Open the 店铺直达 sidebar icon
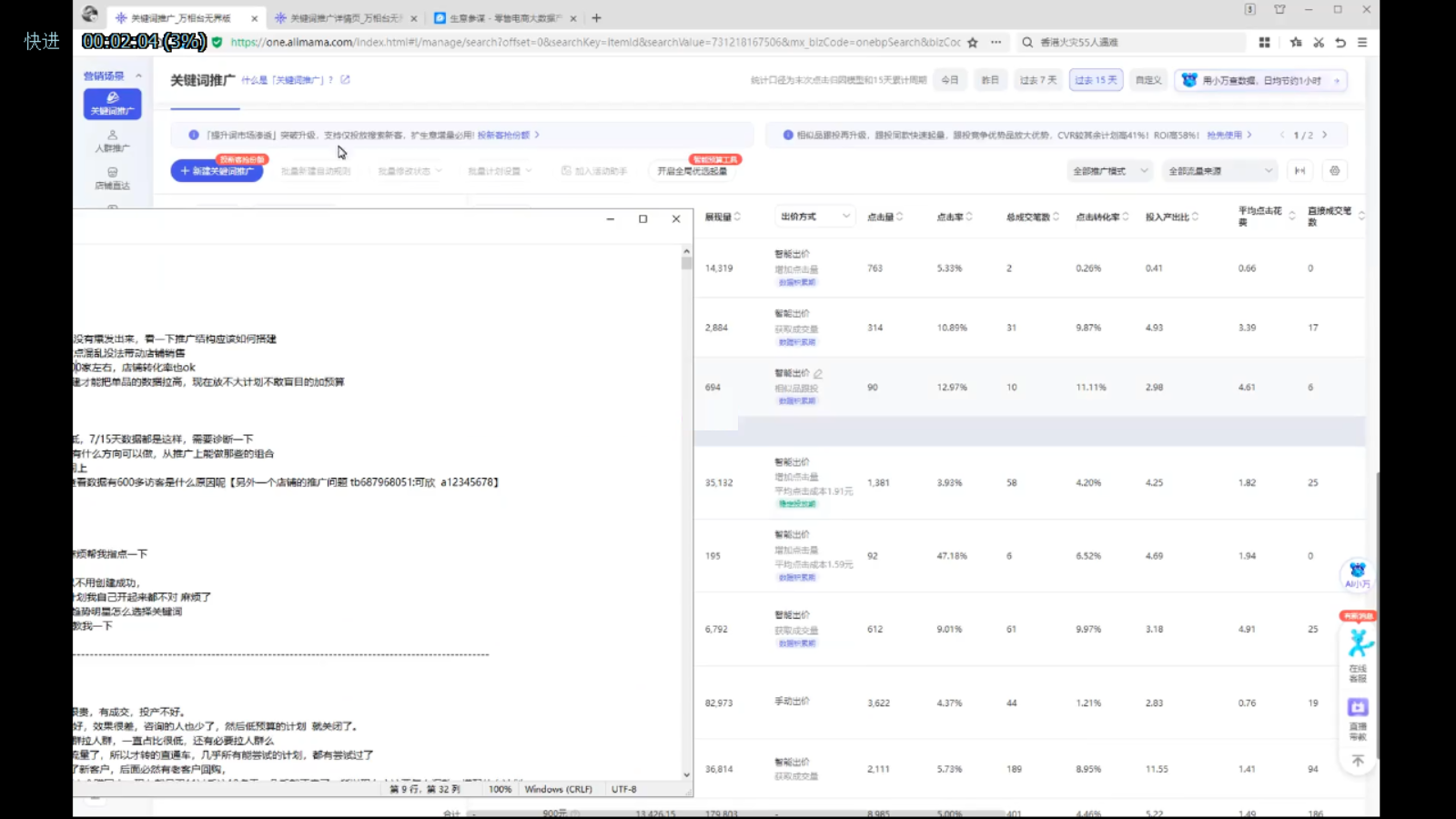 [x=112, y=177]
